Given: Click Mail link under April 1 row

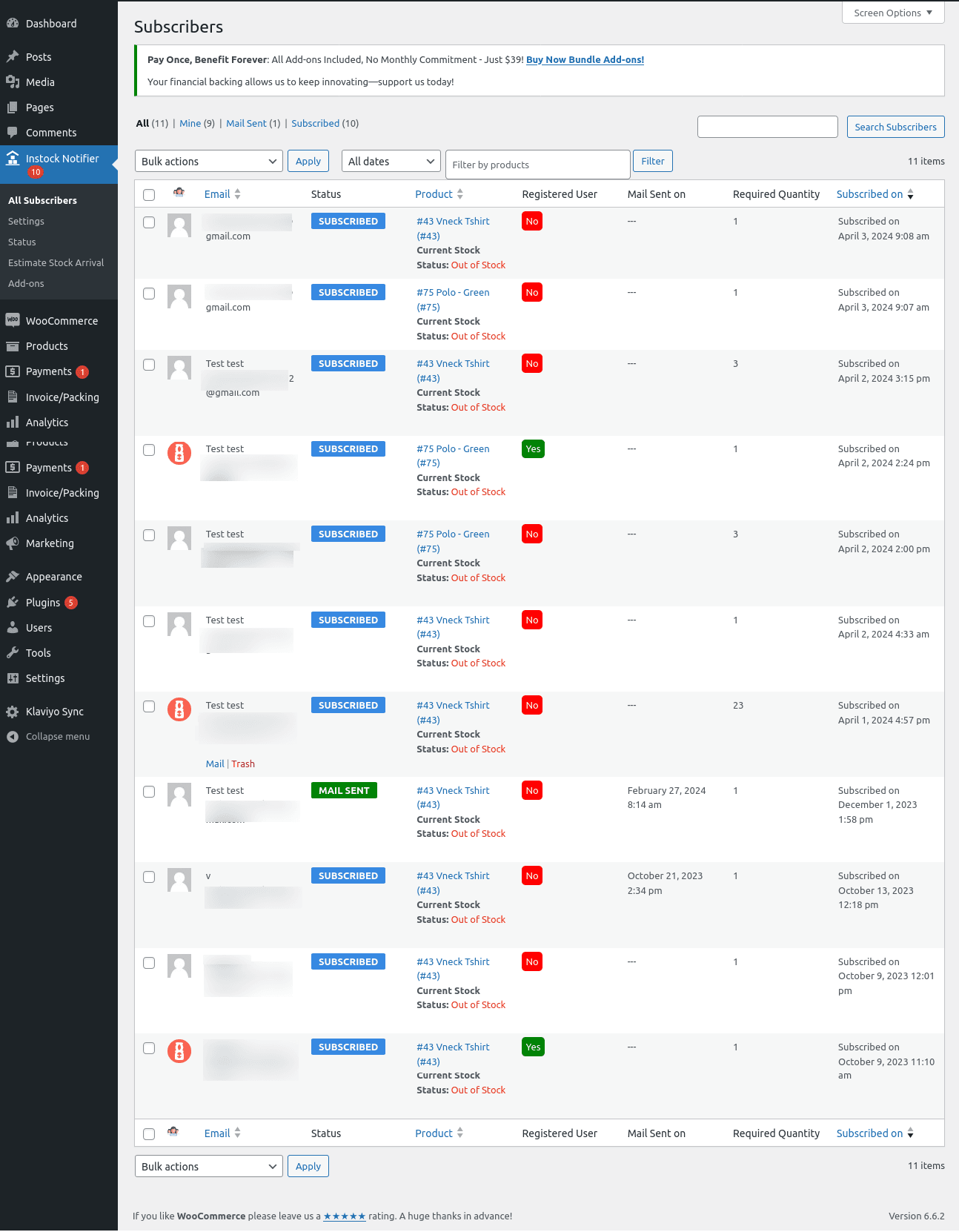Looking at the screenshot, I should (x=215, y=764).
